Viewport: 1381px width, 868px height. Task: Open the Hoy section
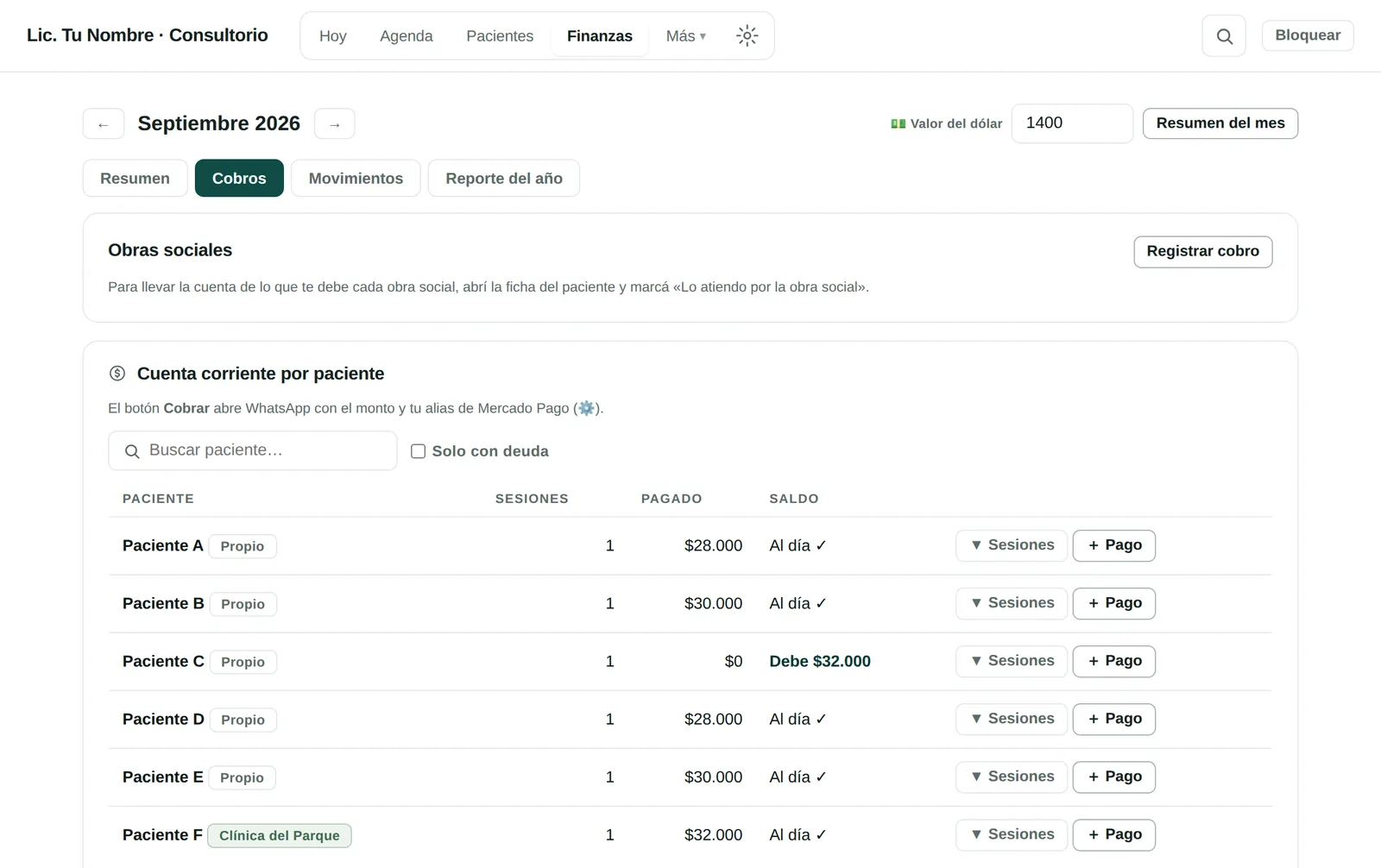332,36
